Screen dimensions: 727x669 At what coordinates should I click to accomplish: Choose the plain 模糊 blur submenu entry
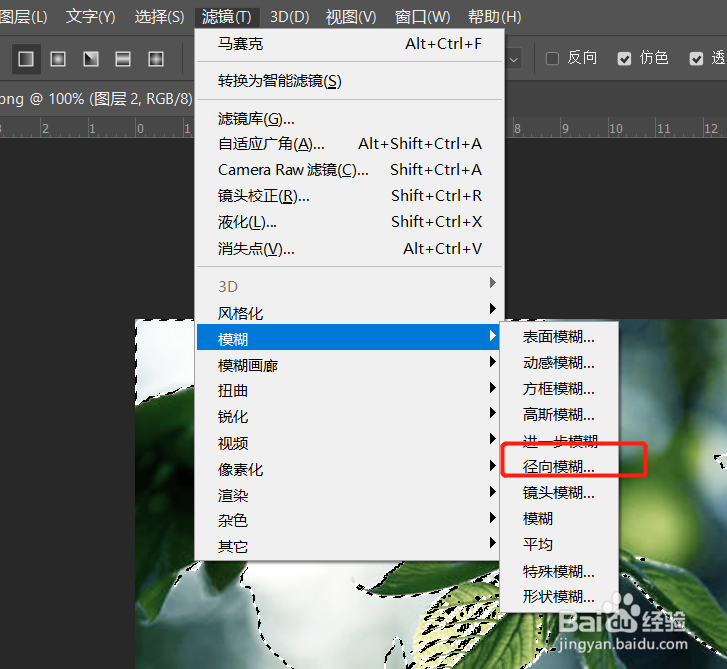point(559,518)
